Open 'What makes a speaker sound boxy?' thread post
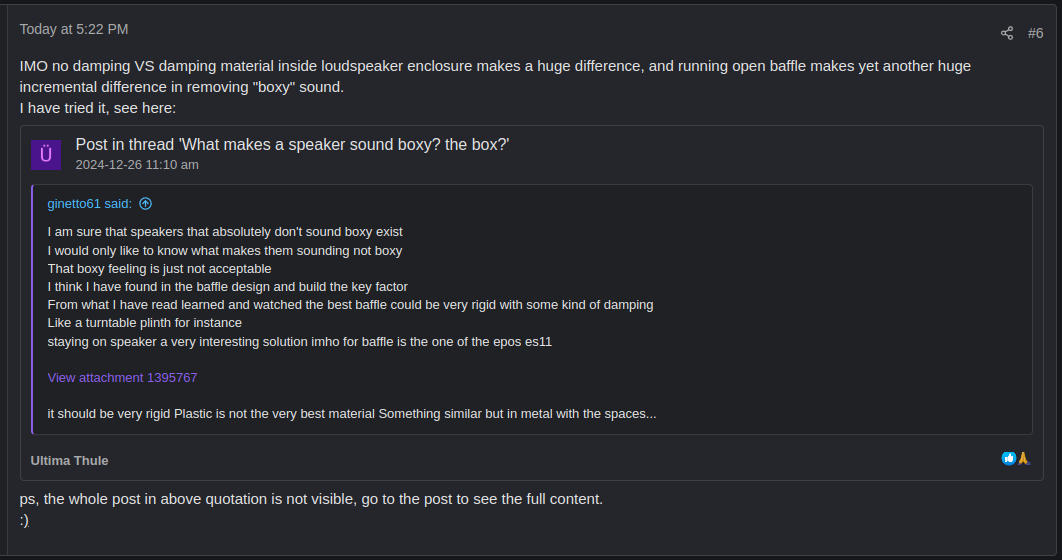Image resolution: width=1062 pixels, height=560 pixels. [292, 144]
